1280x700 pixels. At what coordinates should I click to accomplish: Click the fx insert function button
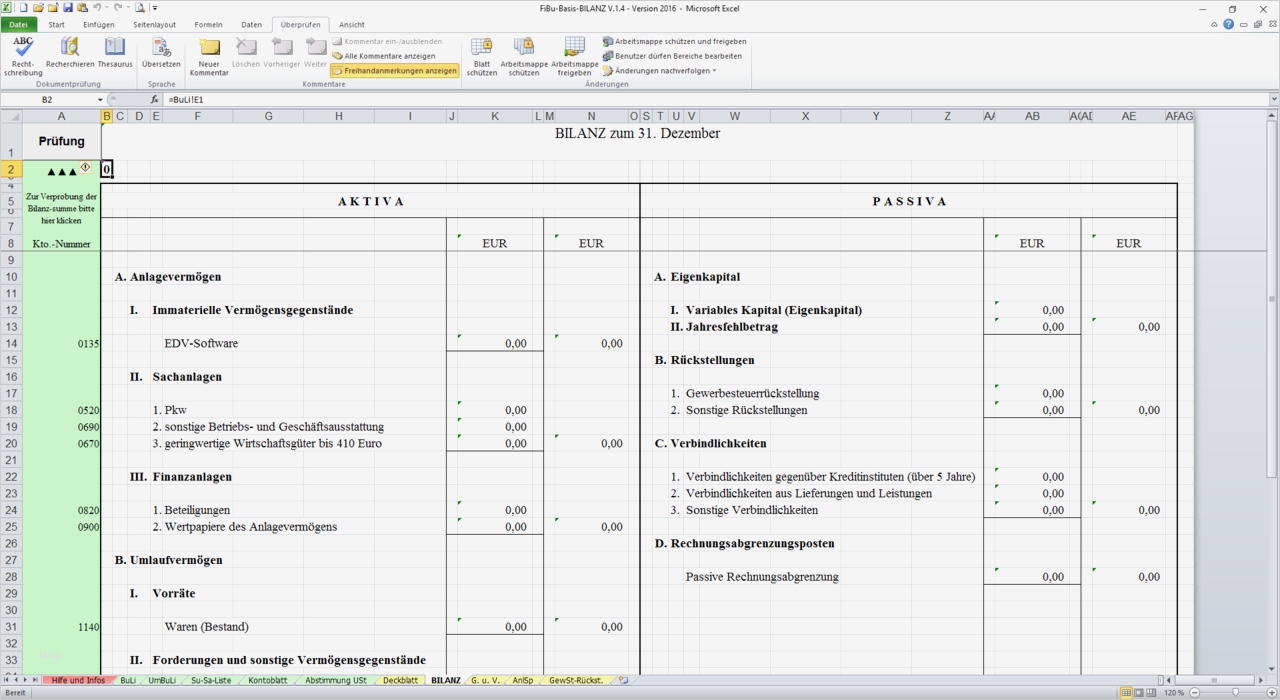tap(155, 100)
